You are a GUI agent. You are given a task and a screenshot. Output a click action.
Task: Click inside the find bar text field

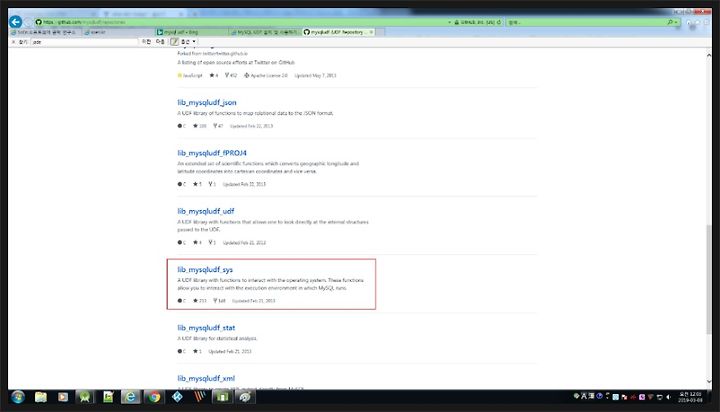pos(84,42)
